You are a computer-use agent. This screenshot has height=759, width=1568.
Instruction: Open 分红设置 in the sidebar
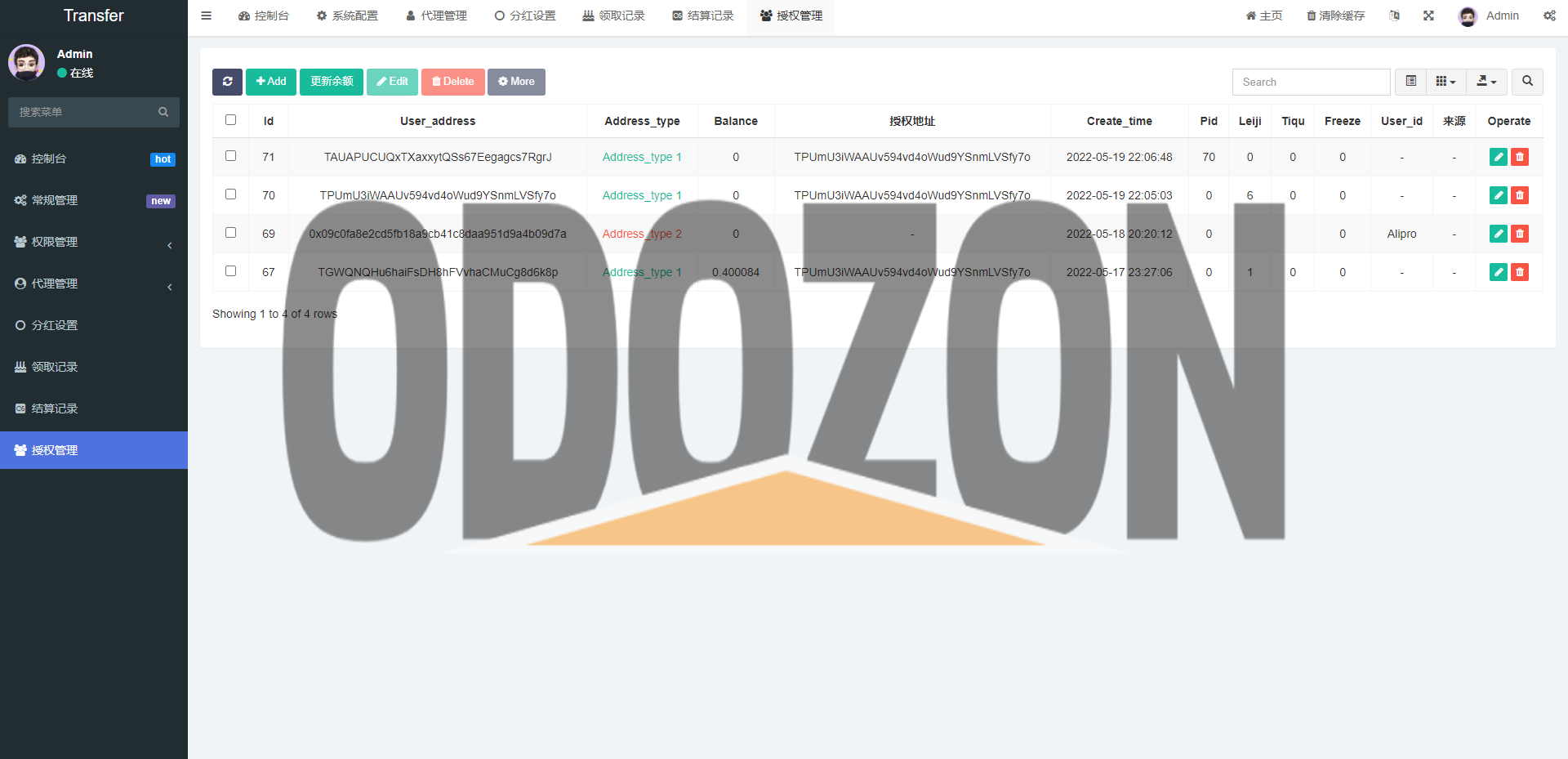[x=94, y=325]
